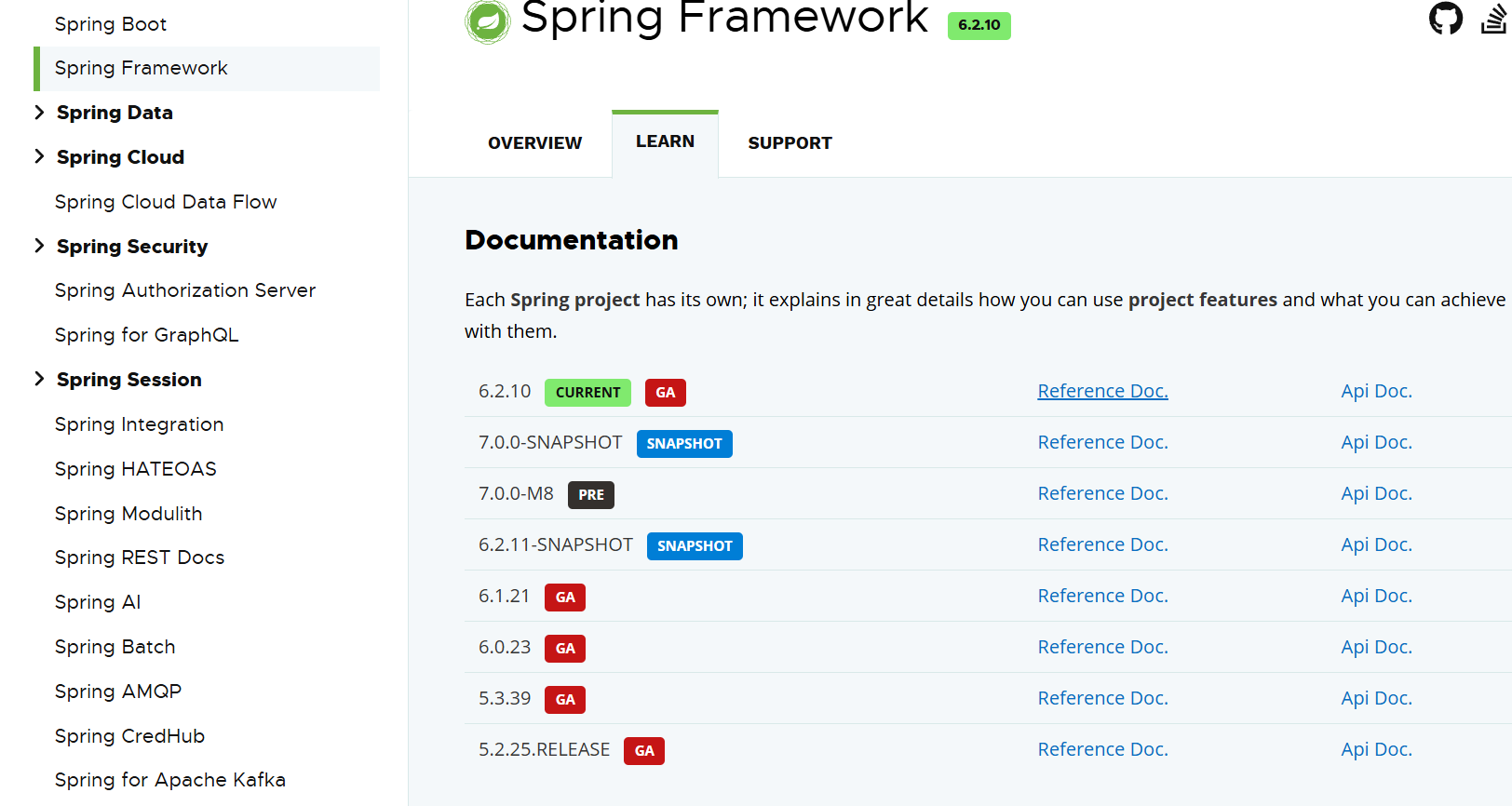The height and width of the screenshot is (806, 1512).
Task: Open Spring Data label in sidebar
Action: pyautogui.click(x=115, y=113)
